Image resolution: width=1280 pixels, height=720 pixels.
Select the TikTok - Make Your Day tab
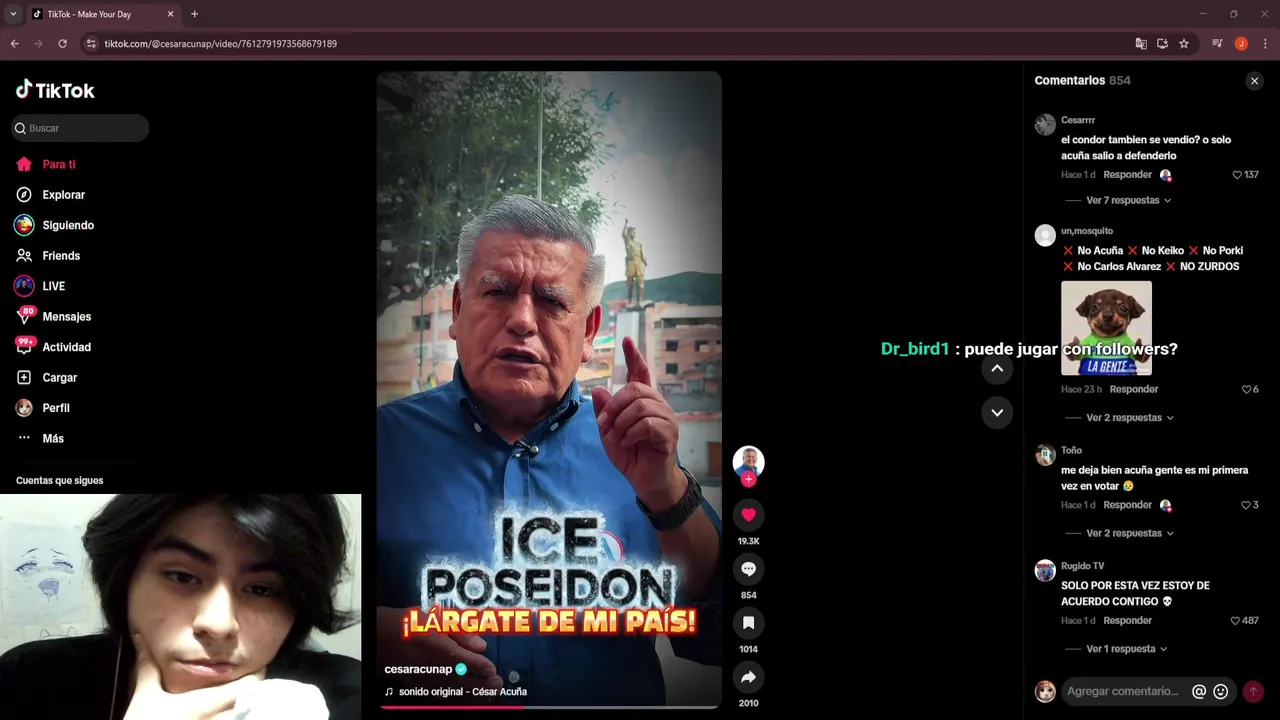(x=102, y=14)
